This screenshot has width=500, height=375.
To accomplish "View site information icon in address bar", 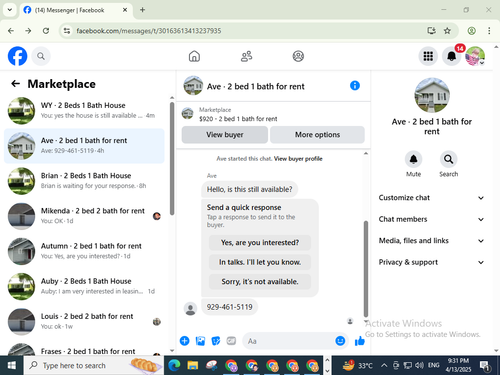I will 67,31.
